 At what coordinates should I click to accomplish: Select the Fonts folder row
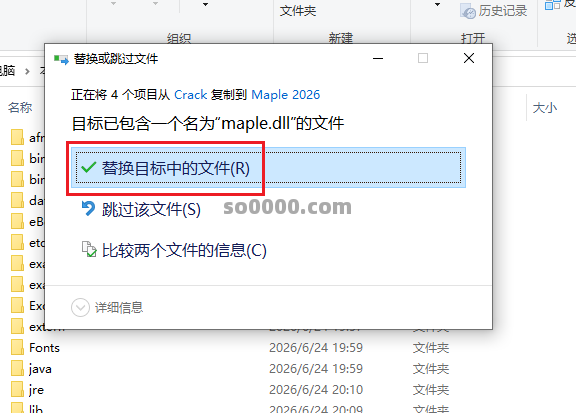[230, 348]
